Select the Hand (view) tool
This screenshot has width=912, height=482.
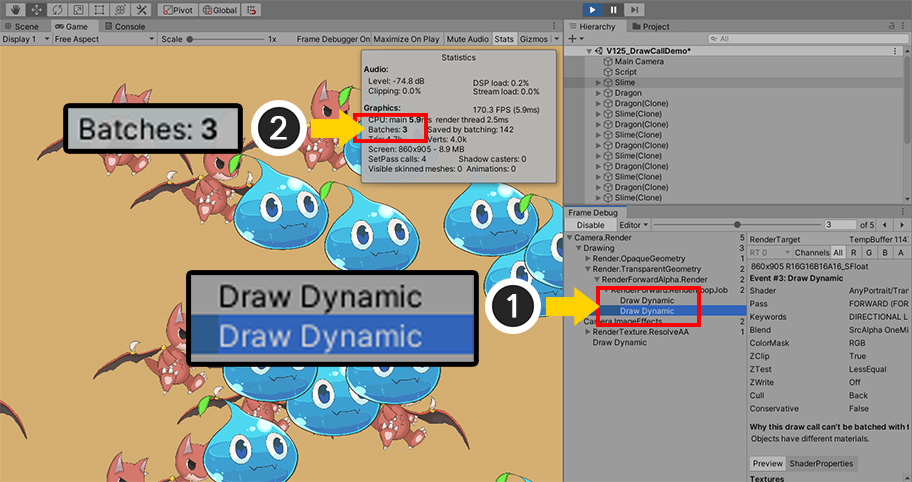pos(14,10)
